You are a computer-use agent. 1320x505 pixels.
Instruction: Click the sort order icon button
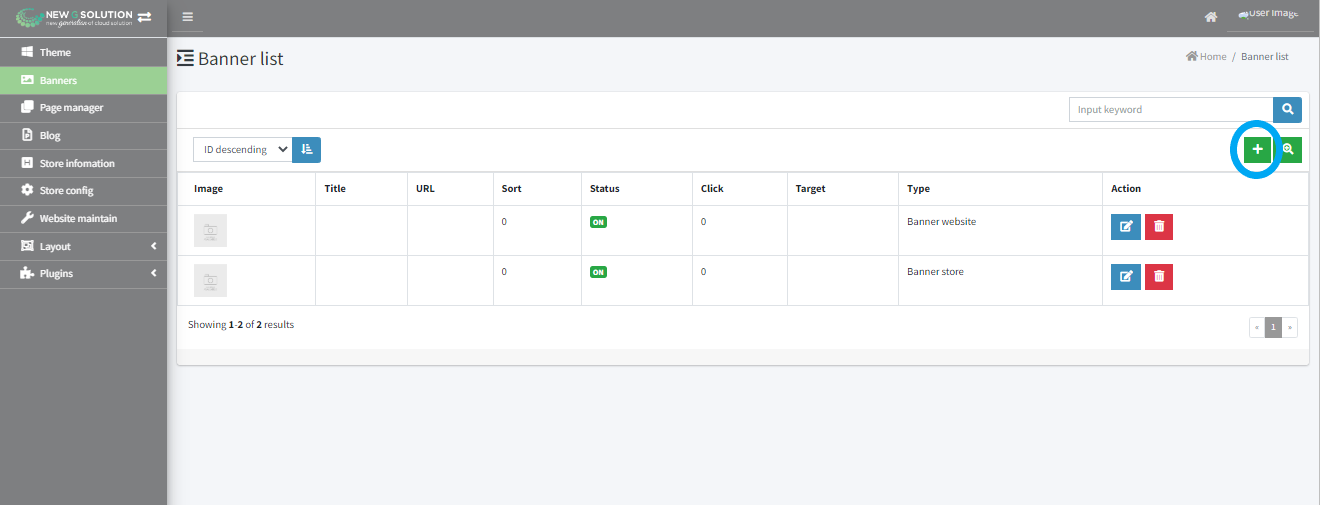click(x=306, y=150)
